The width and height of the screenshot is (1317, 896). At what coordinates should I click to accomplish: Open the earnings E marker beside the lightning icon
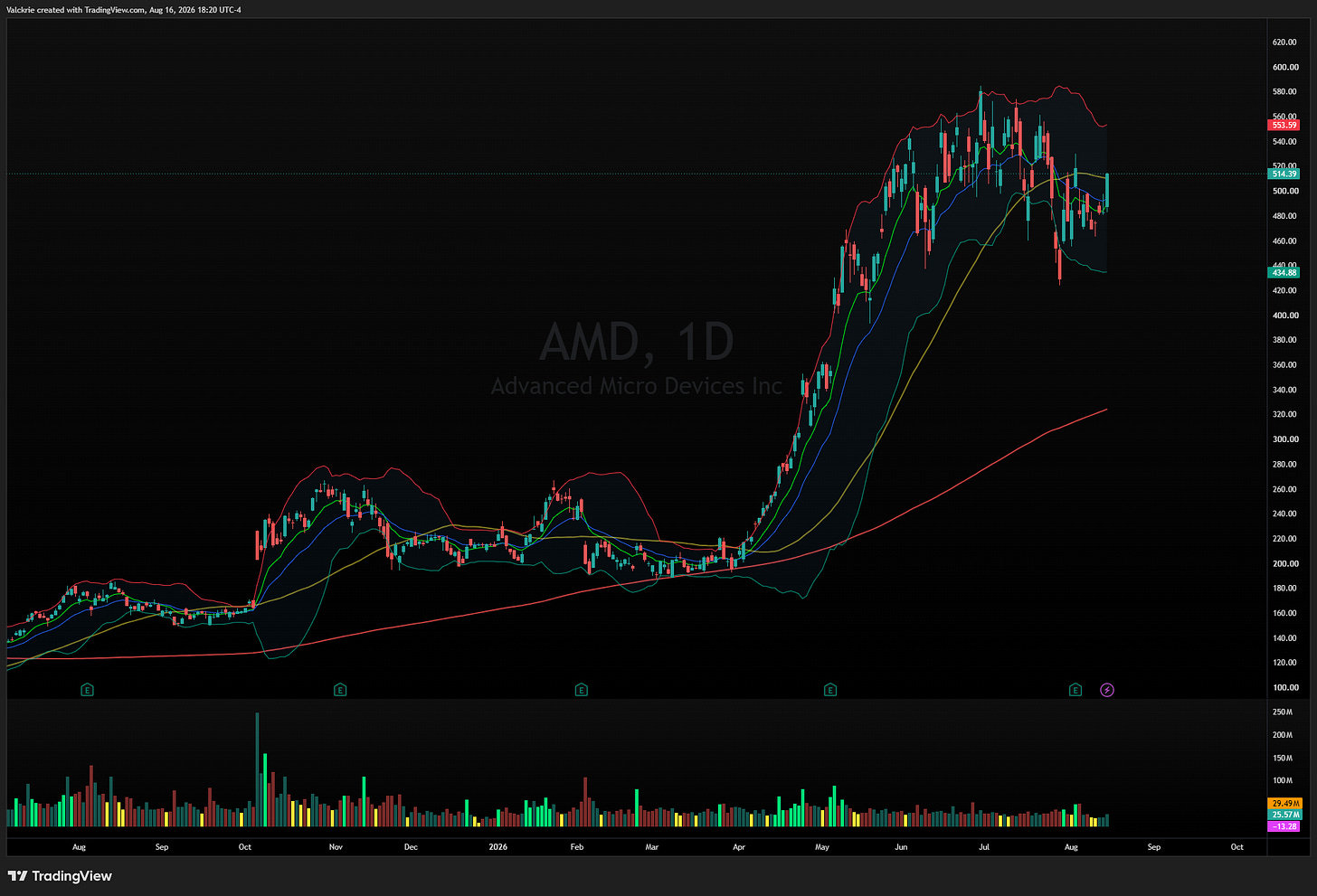tap(1075, 690)
